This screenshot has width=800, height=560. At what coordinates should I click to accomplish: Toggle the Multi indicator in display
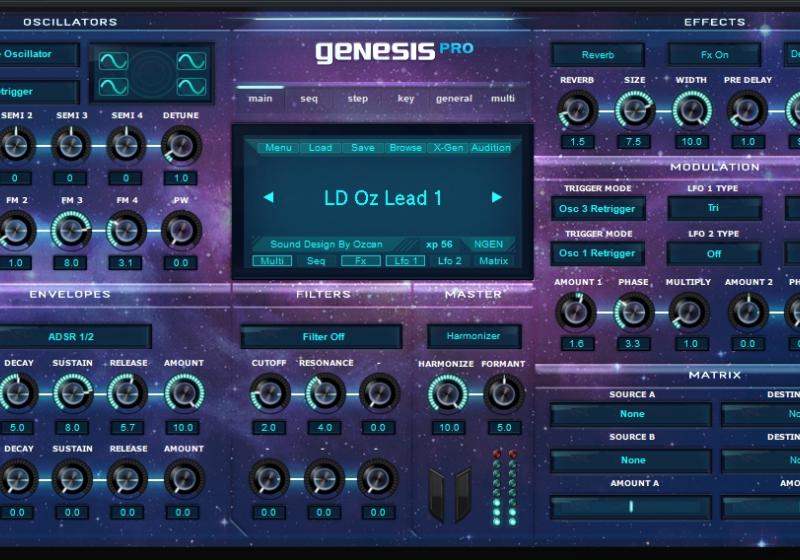click(272, 261)
